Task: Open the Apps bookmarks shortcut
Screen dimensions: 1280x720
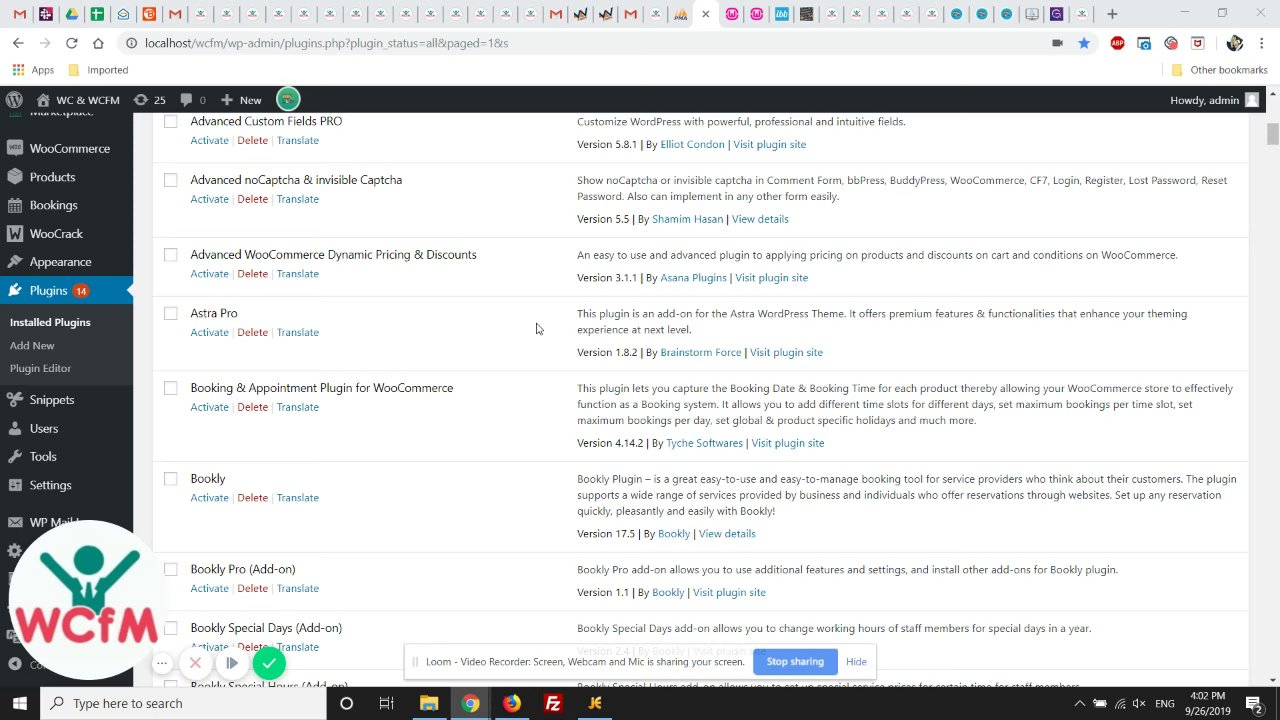Action: pyautogui.click(x=33, y=70)
